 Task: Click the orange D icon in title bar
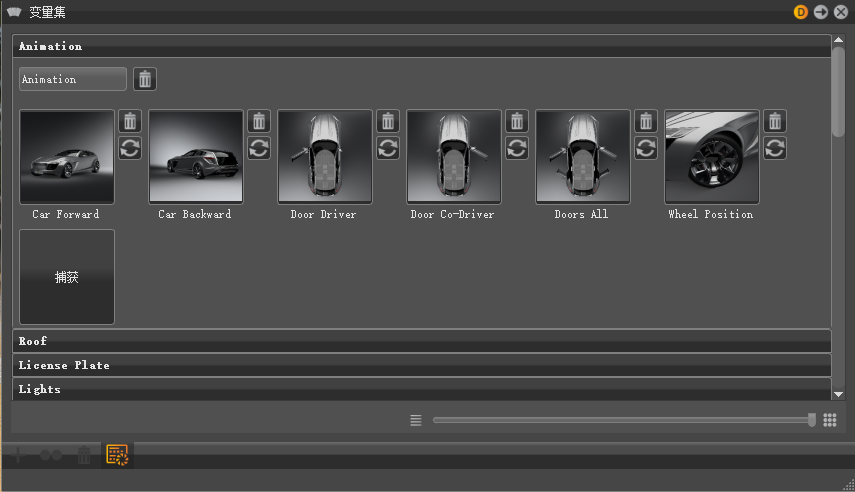tap(800, 12)
